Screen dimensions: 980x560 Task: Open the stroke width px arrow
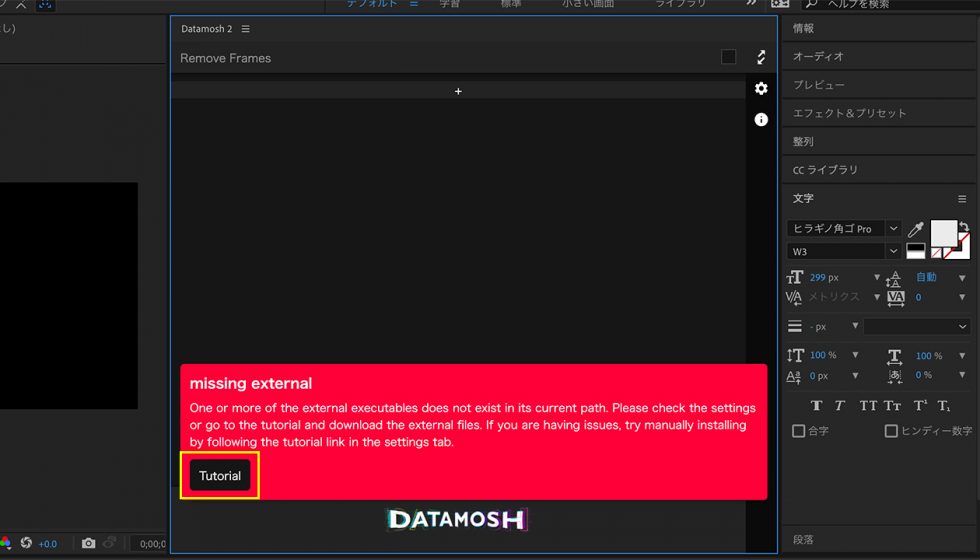coord(855,326)
